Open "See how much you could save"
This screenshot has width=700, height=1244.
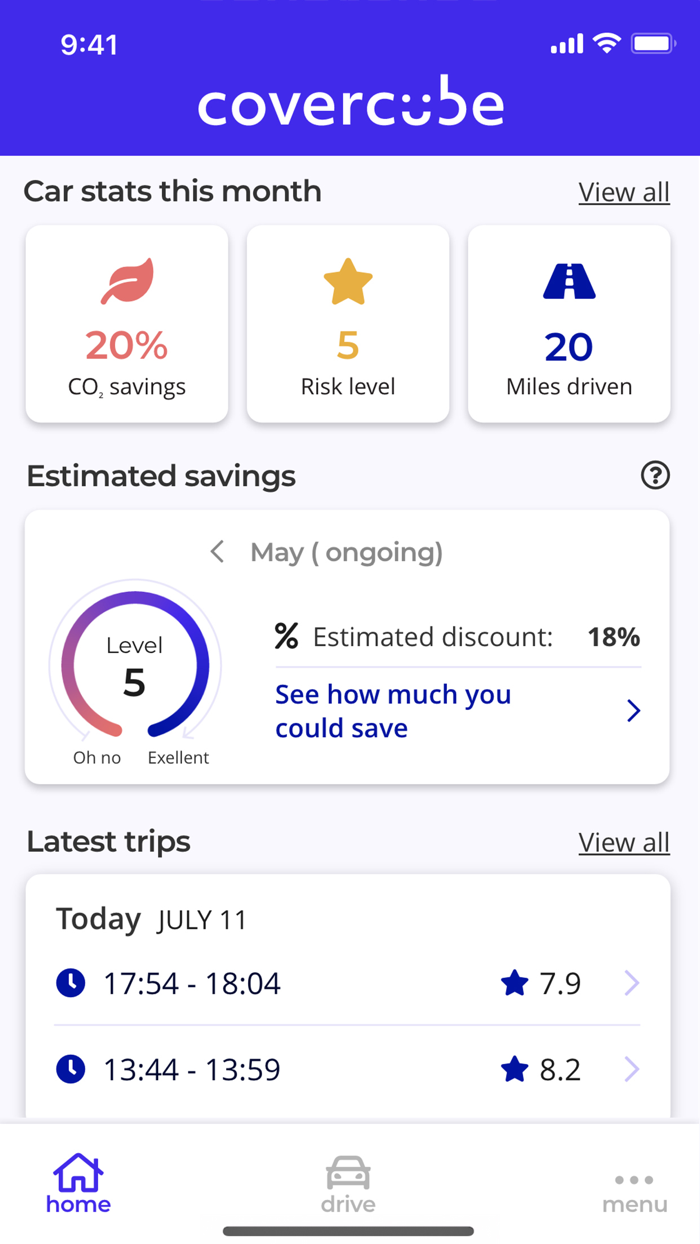393,711
